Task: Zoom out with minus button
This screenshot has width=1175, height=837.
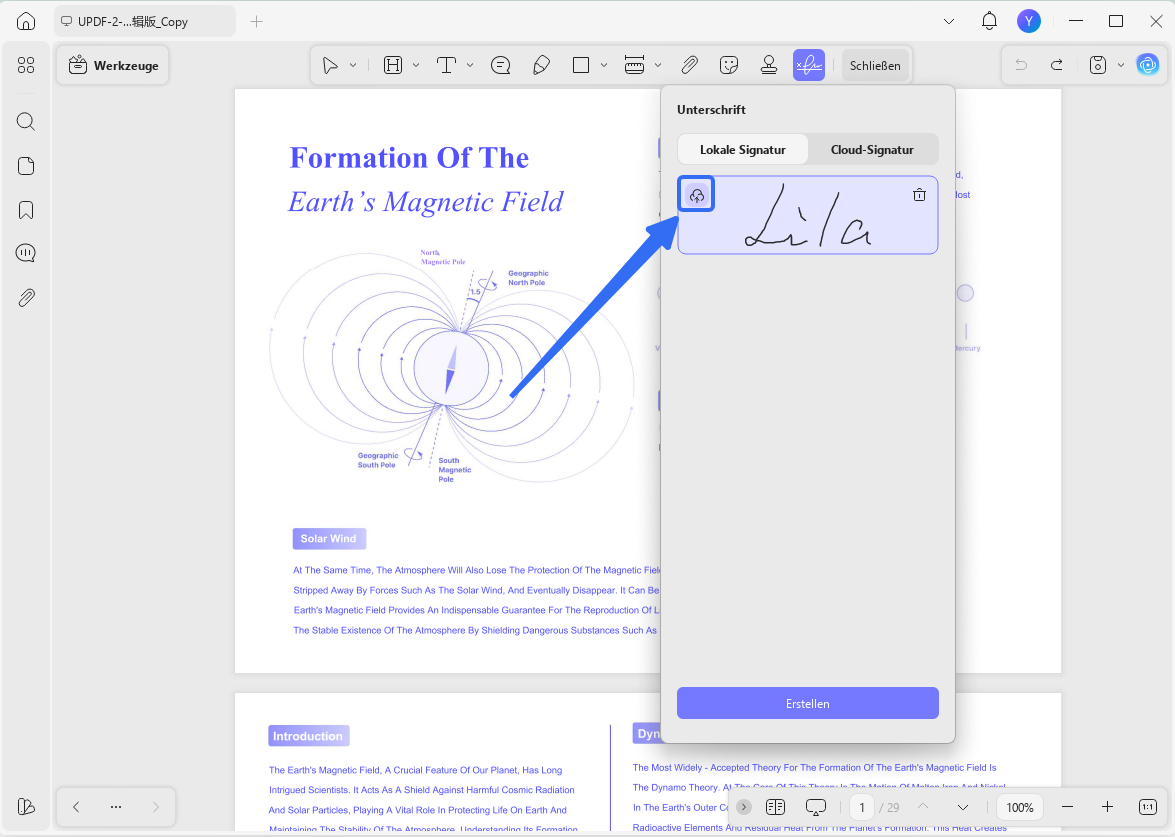Action: pos(1068,807)
